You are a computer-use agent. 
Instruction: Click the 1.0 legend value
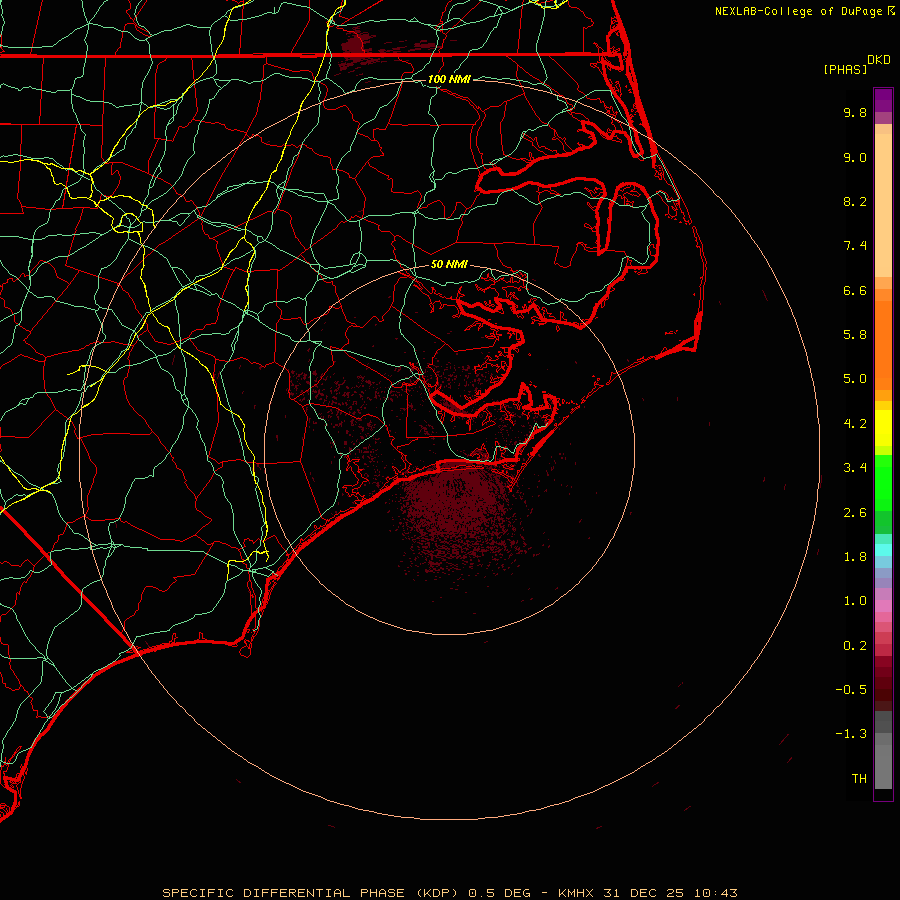[x=855, y=601]
